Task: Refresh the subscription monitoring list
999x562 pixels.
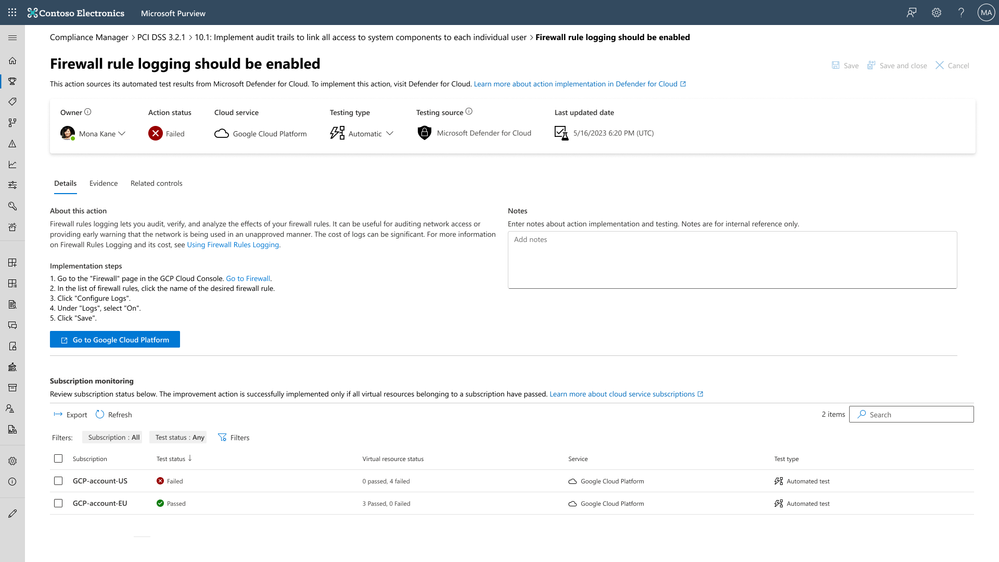Action: (x=113, y=415)
